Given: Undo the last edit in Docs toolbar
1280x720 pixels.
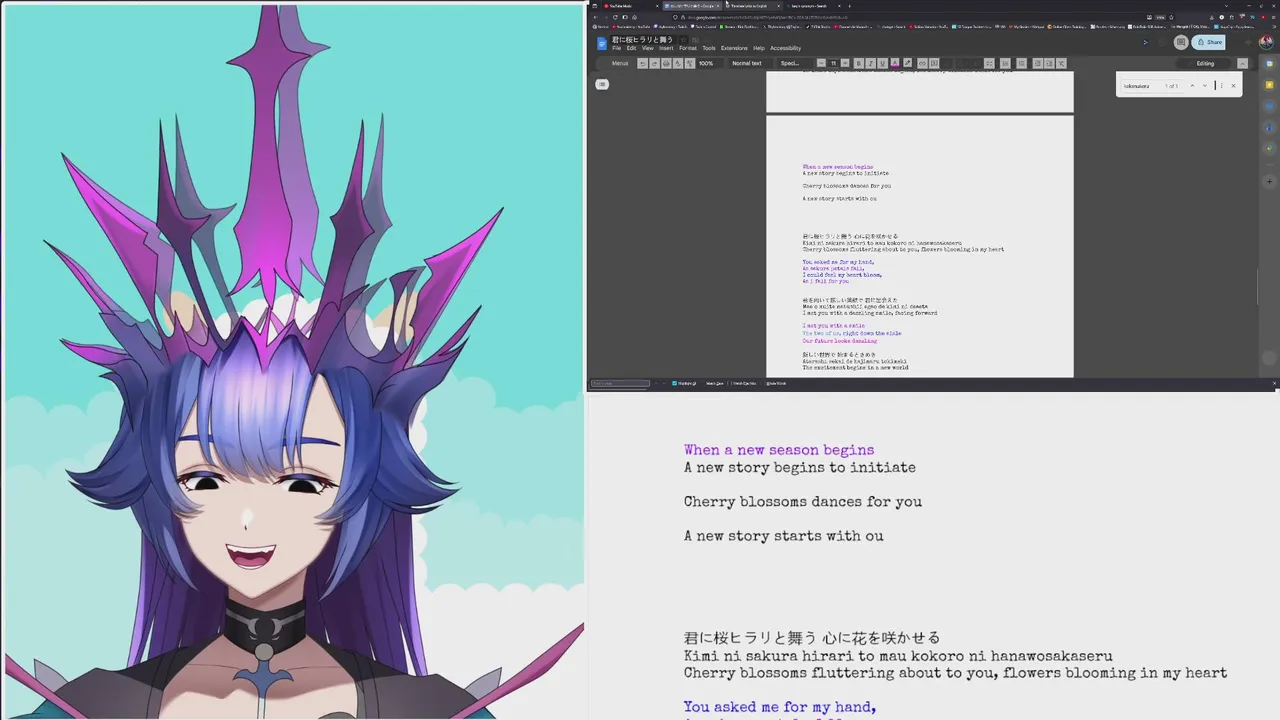Looking at the screenshot, I should coord(643,63).
